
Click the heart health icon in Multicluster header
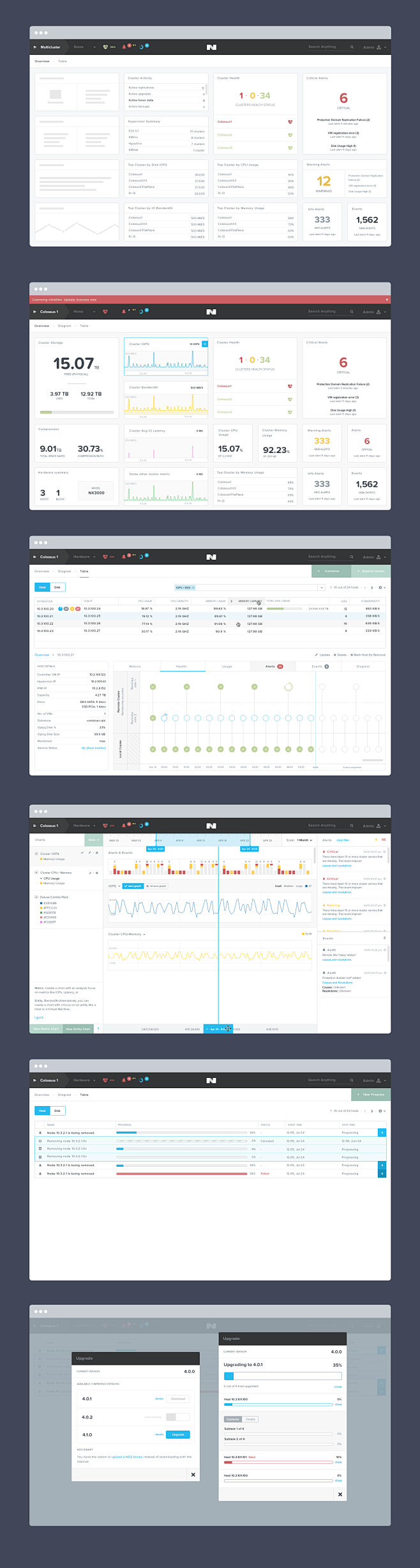(x=106, y=47)
